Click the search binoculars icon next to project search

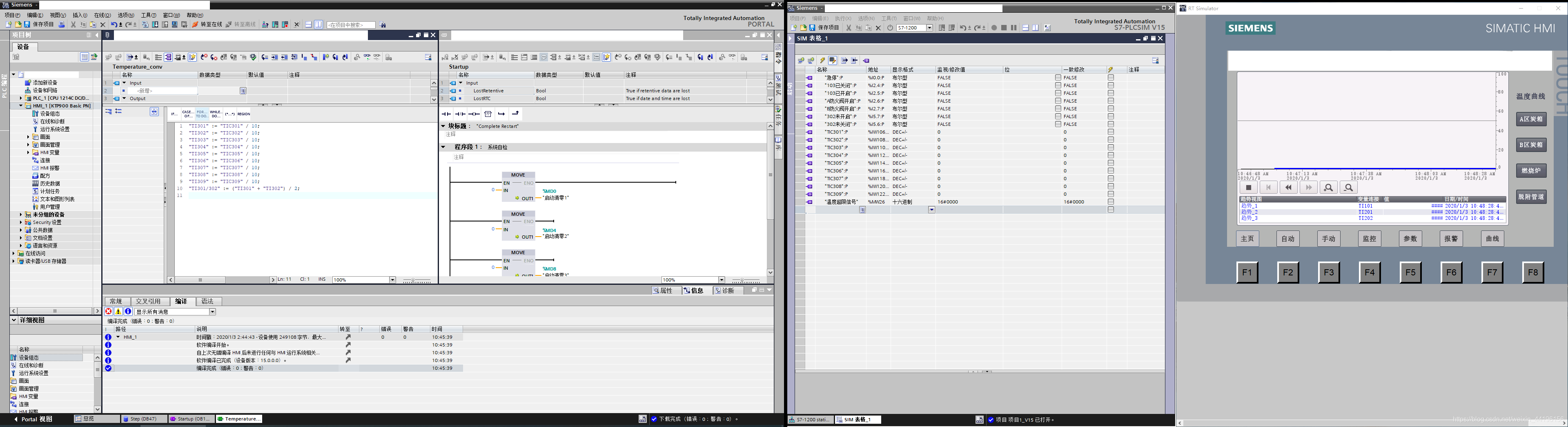pos(383,25)
